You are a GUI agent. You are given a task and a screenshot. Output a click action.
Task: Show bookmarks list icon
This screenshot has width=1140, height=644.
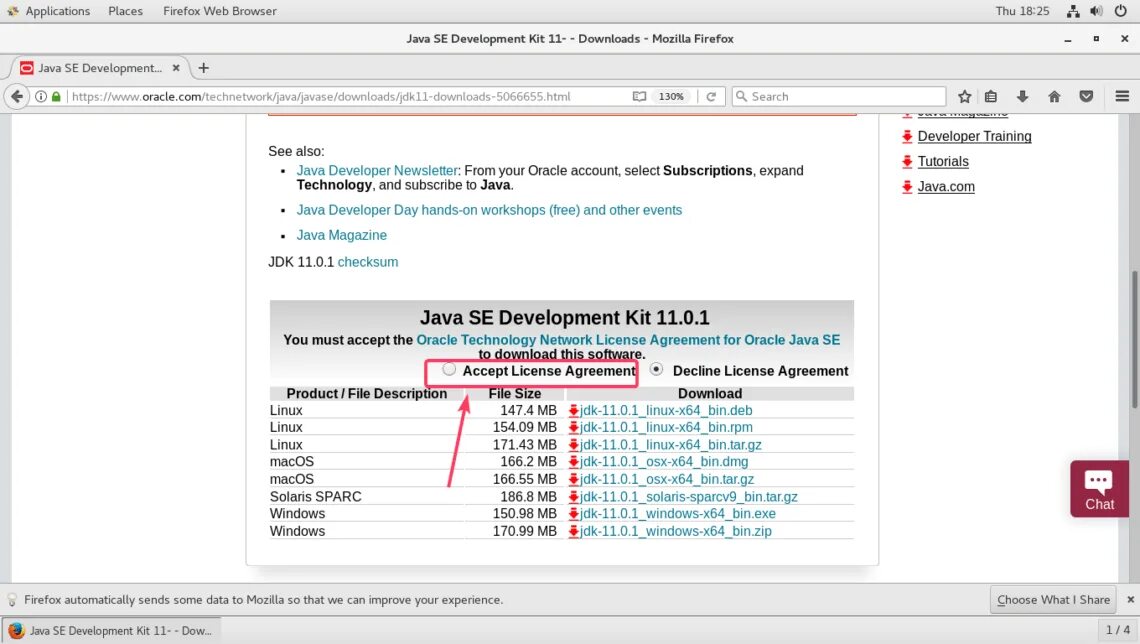click(990, 96)
